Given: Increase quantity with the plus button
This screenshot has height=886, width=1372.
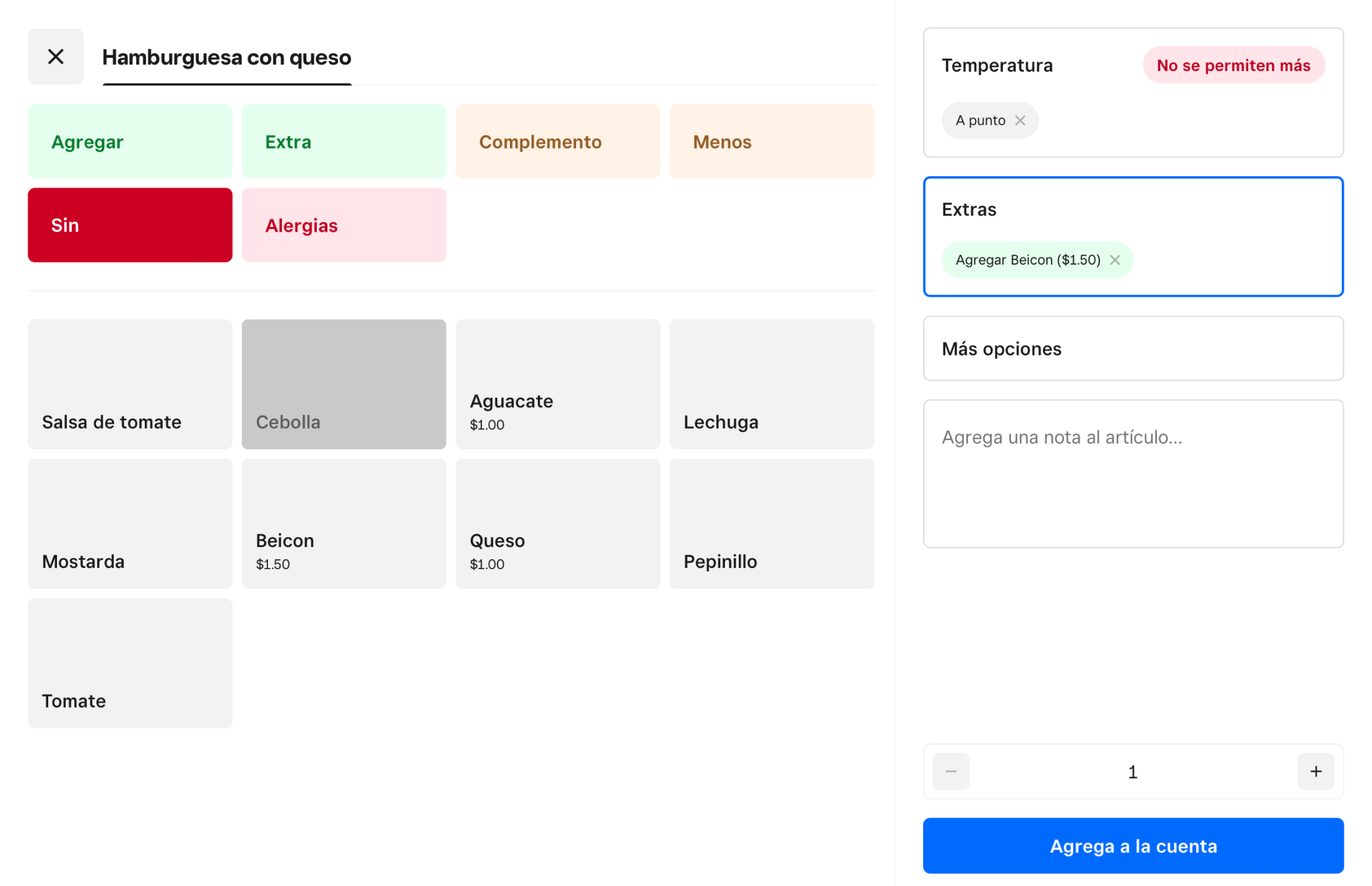Looking at the screenshot, I should pyautogui.click(x=1316, y=771).
